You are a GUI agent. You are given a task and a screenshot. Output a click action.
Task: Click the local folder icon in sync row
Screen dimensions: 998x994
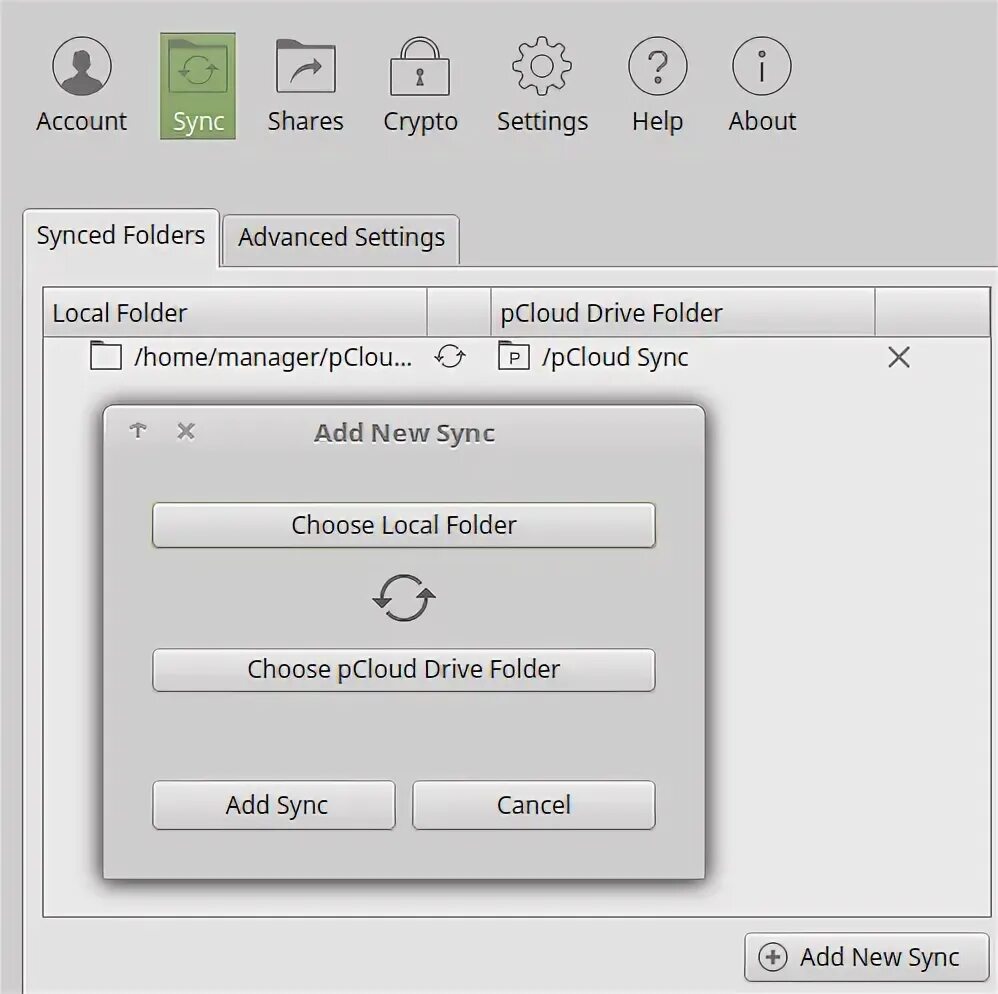point(106,356)
